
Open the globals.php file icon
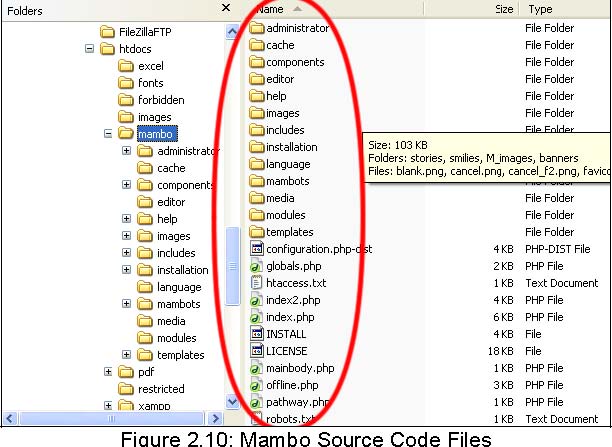(x=256, y=266)
